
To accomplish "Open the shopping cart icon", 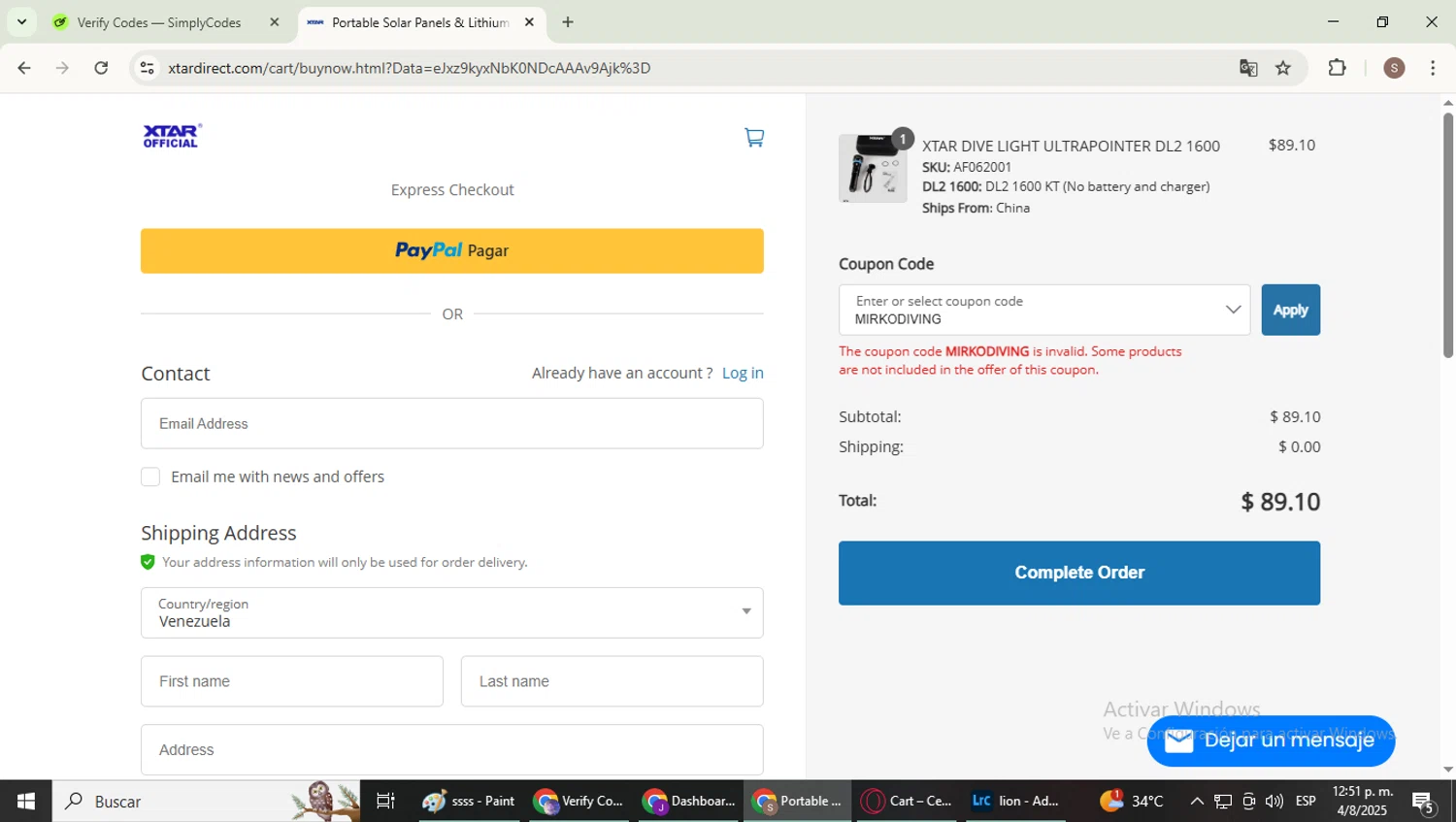I will coord(754,138).
